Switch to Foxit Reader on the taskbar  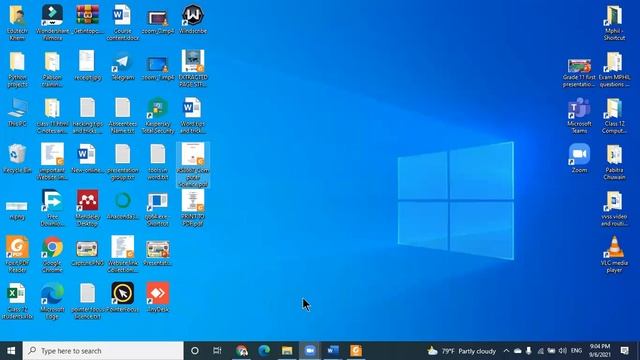356,351
